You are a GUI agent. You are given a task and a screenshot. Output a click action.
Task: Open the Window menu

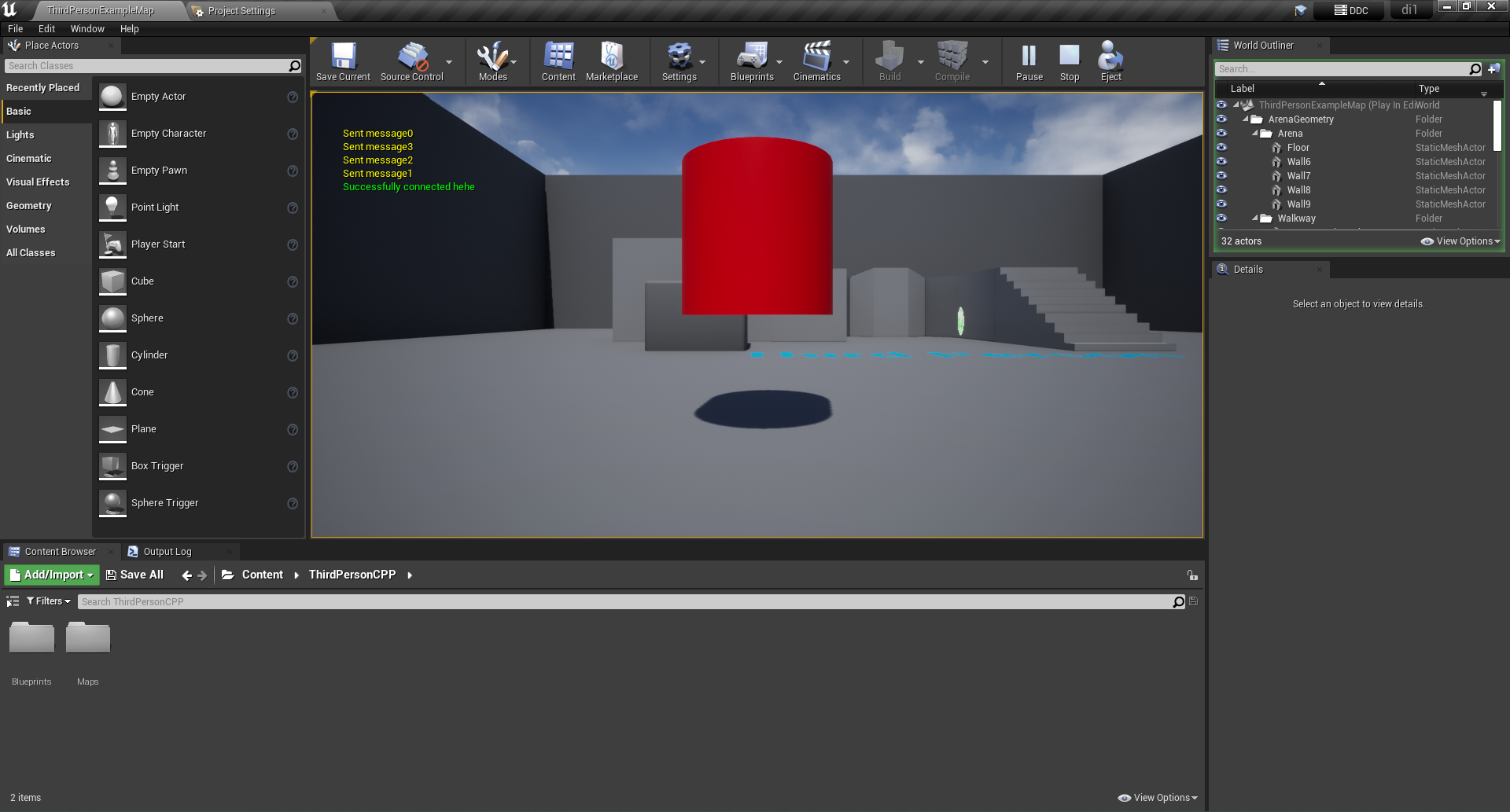point(87,29)
